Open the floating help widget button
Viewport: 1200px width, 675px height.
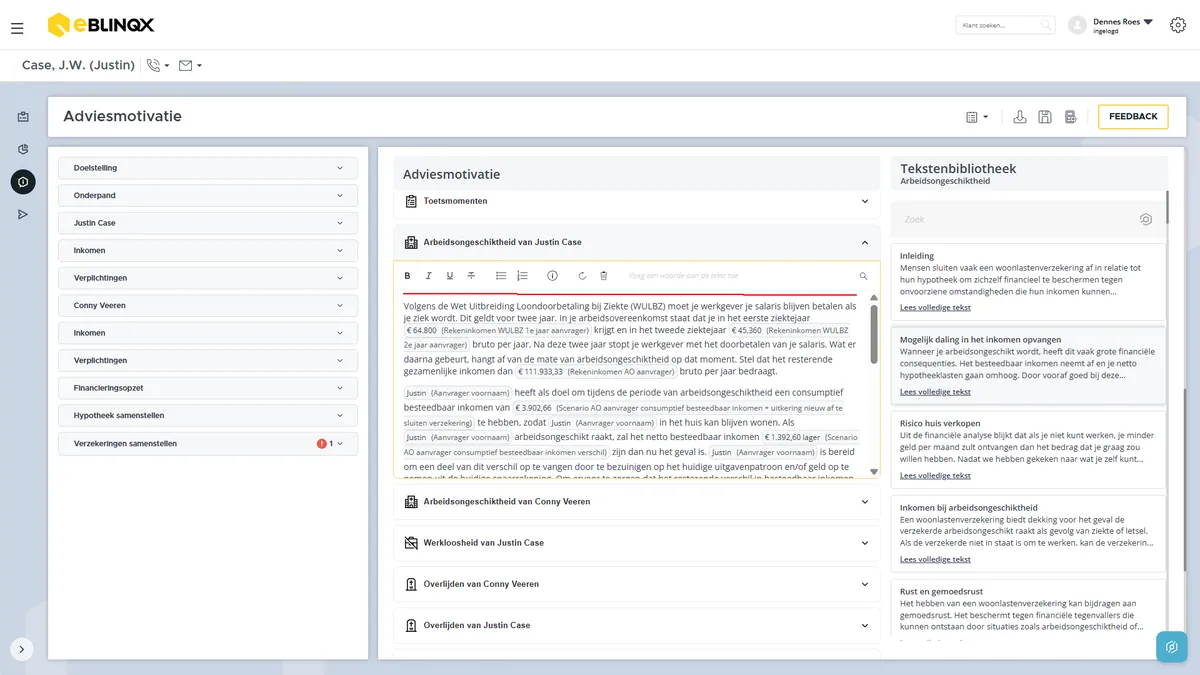tap(1172, 647)
